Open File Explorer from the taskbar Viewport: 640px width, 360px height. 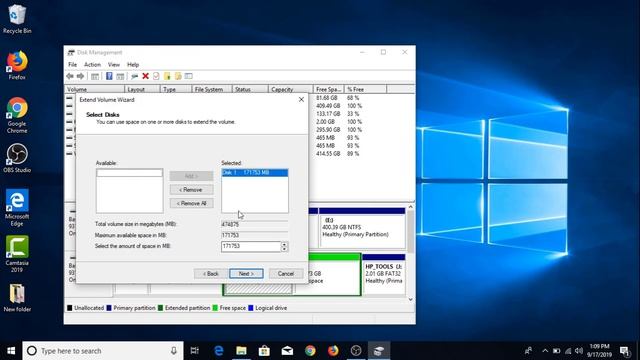click(241, 351)
